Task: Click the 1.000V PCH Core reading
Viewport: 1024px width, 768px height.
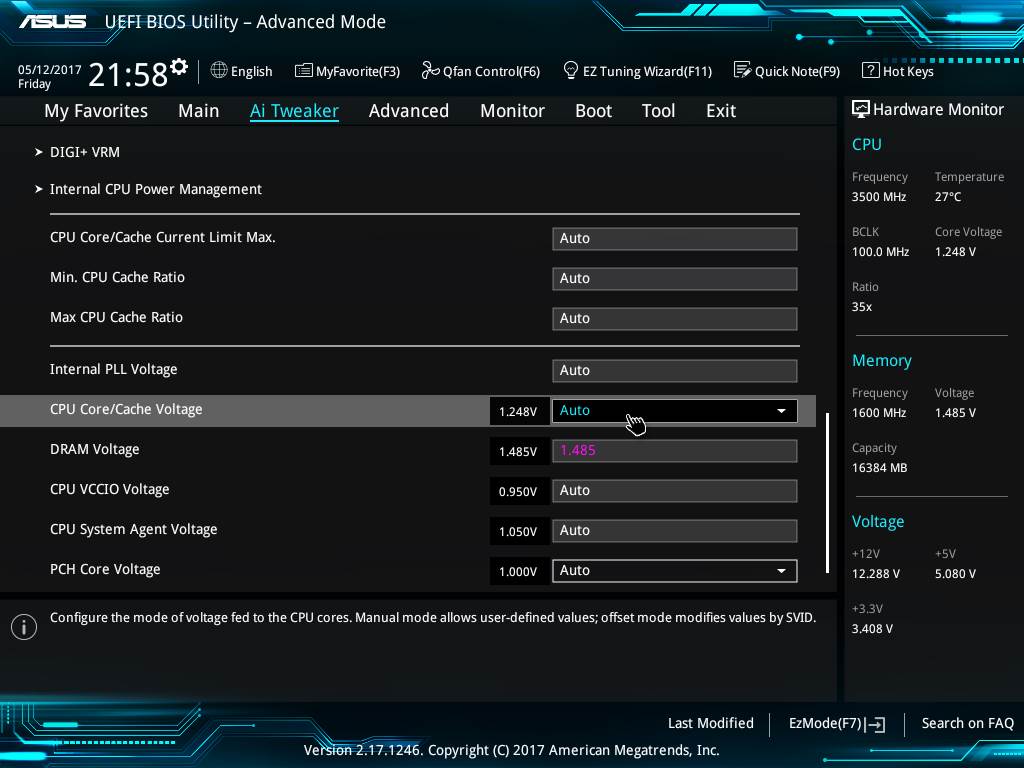Action: click(519, 571)
